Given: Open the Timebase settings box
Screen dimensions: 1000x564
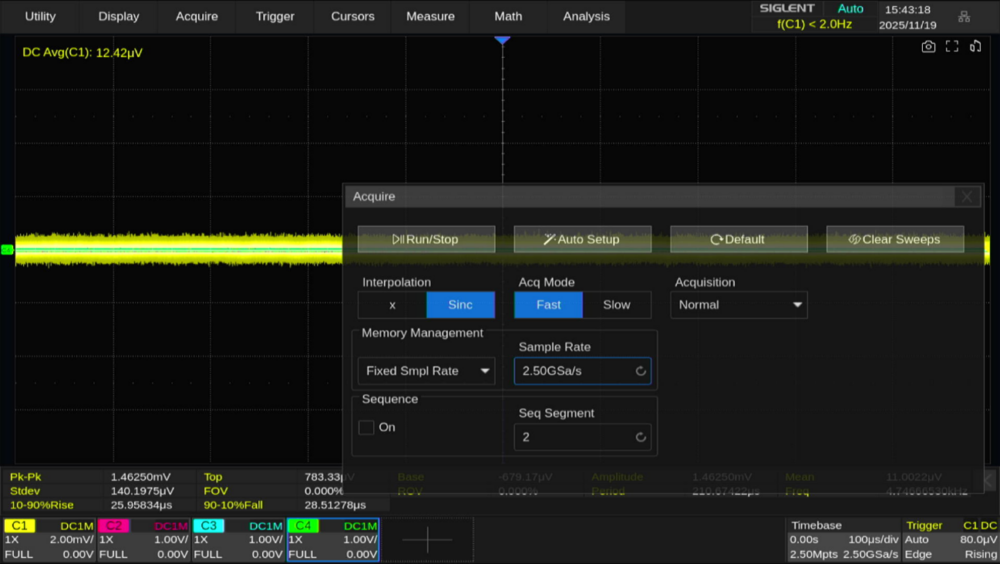Looking at the screenshot, I should coord(842,540).
